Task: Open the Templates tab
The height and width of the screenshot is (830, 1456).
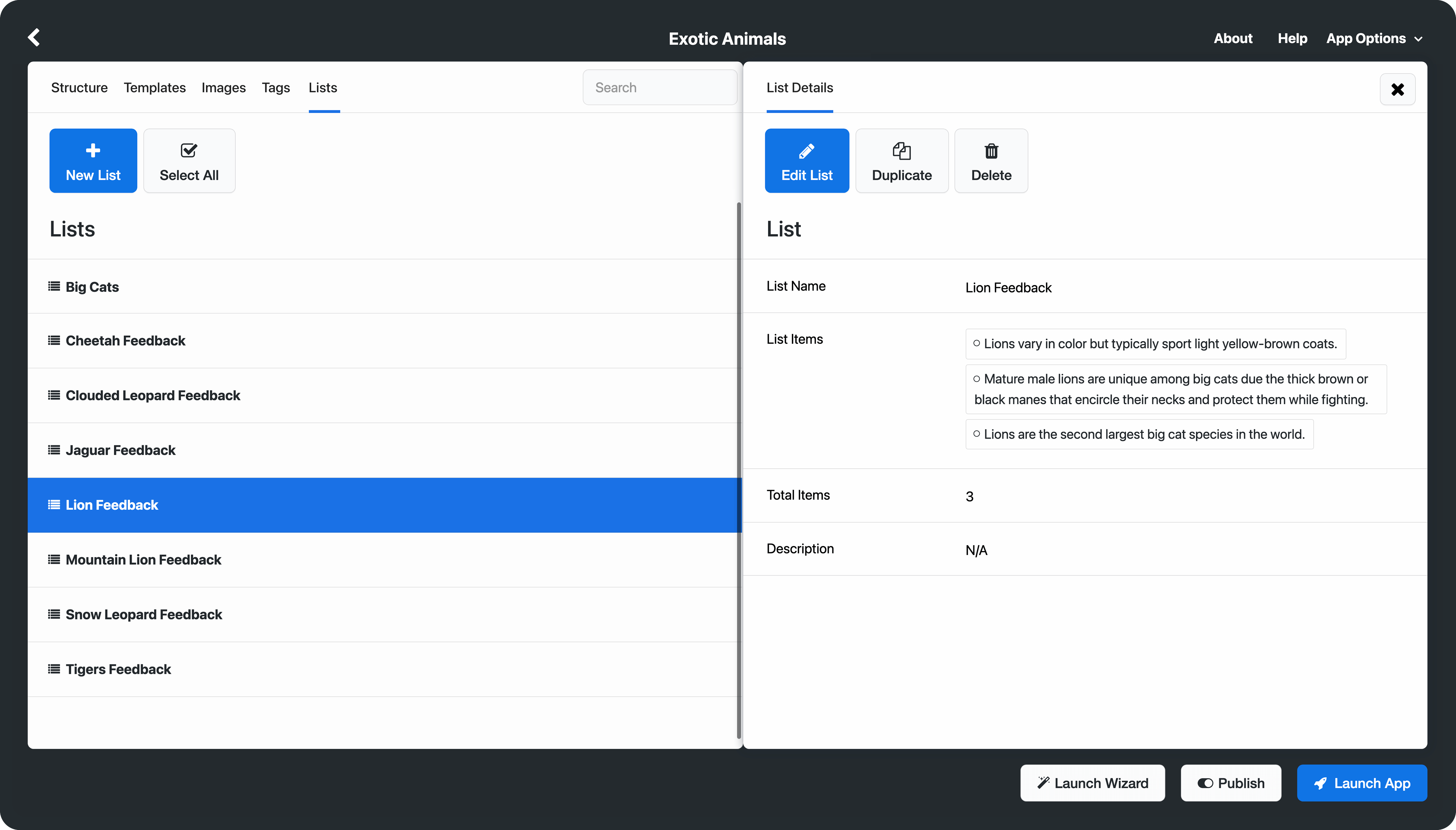Action: click(x=155, y=88)
